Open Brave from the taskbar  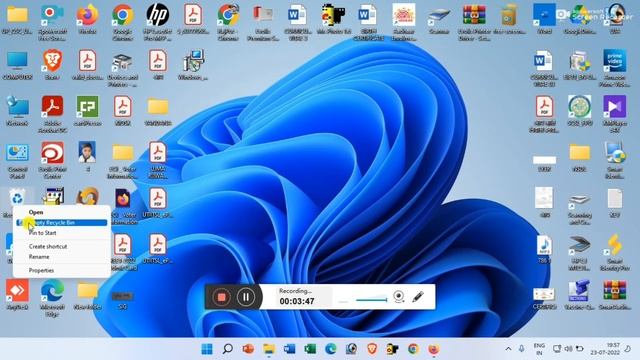coord(372,349)
